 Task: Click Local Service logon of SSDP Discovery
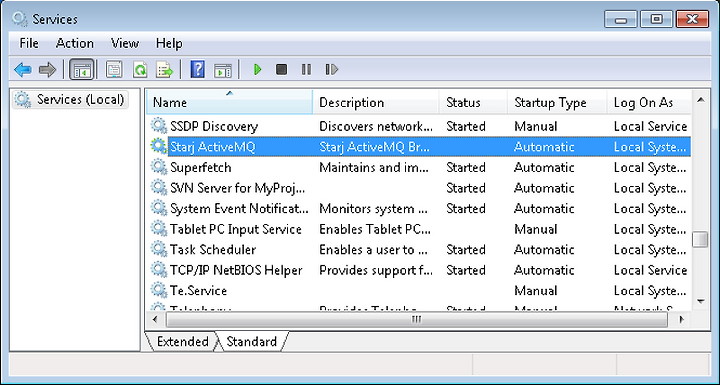(650, 126)
